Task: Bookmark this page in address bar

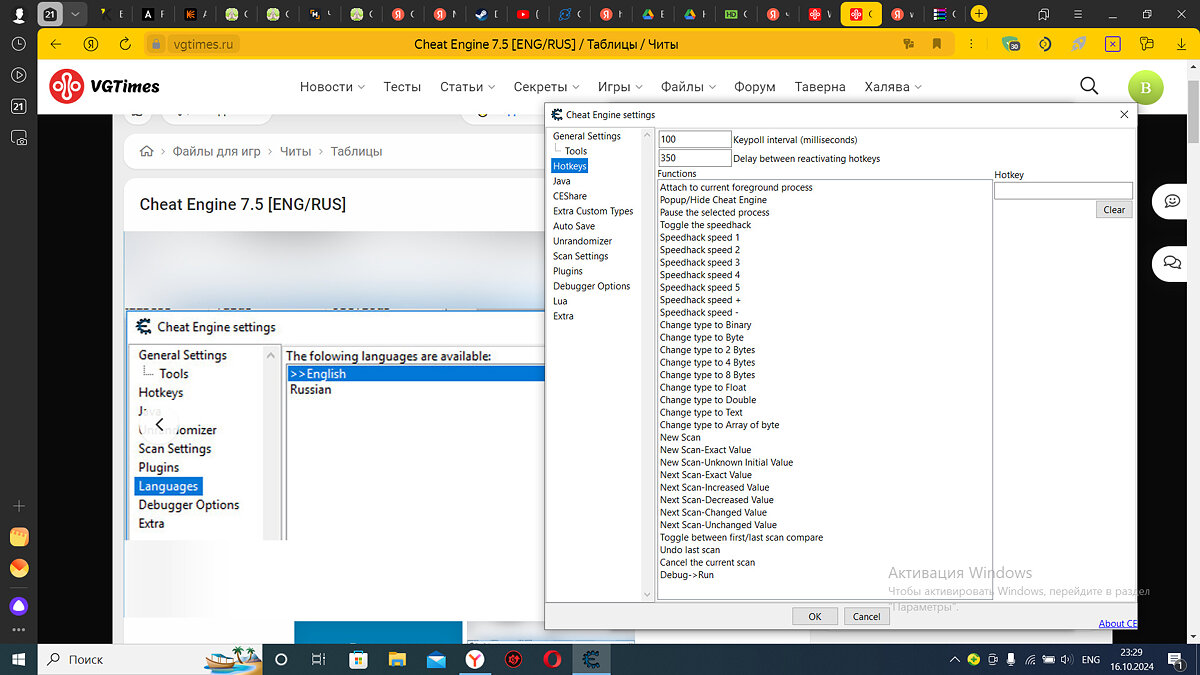Action: pyautogui.click(x=937, y=44)
